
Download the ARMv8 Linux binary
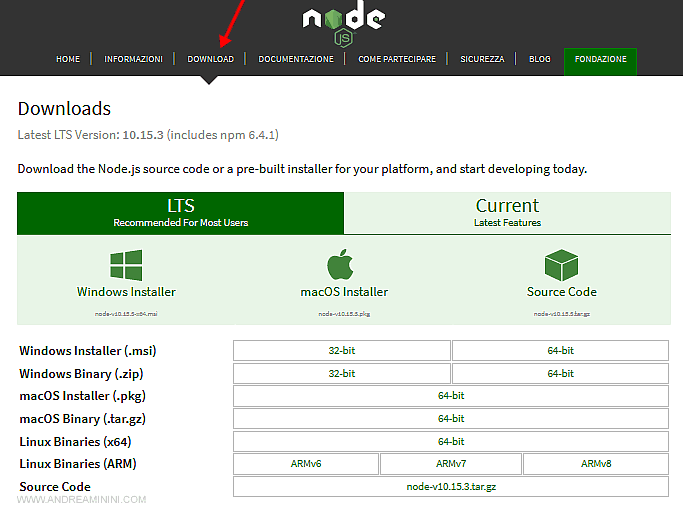coord(595,464)
